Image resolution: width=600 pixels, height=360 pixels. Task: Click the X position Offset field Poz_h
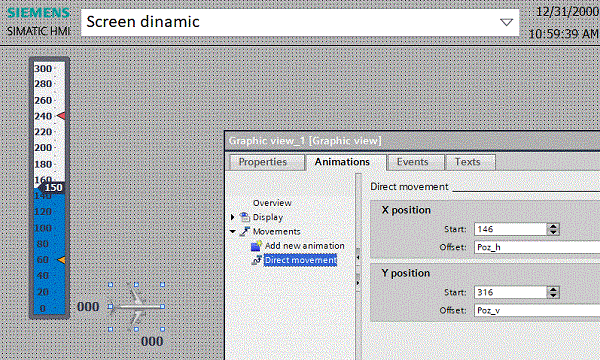click(537, 247)
